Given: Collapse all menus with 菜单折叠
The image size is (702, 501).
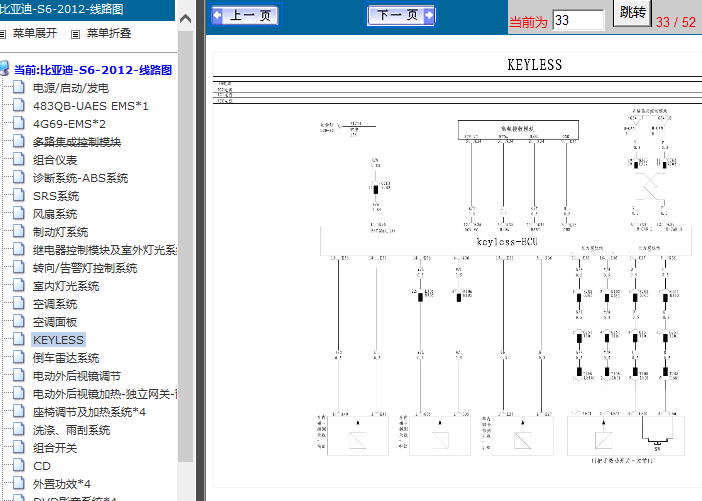Looking at the screenshot, I should tap(109, 33).
